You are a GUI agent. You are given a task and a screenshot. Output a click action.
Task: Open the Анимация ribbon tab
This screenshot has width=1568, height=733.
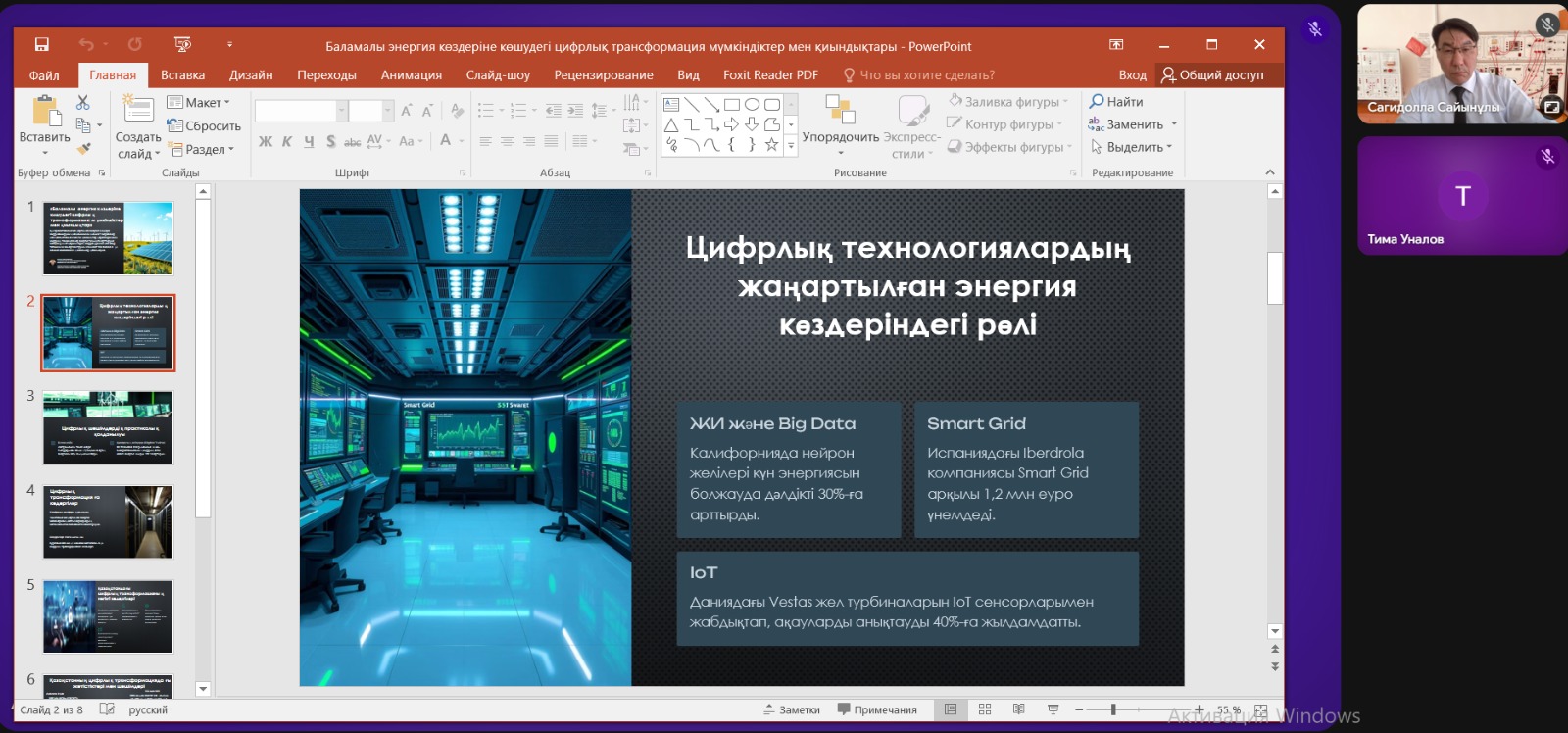(412, 74)
